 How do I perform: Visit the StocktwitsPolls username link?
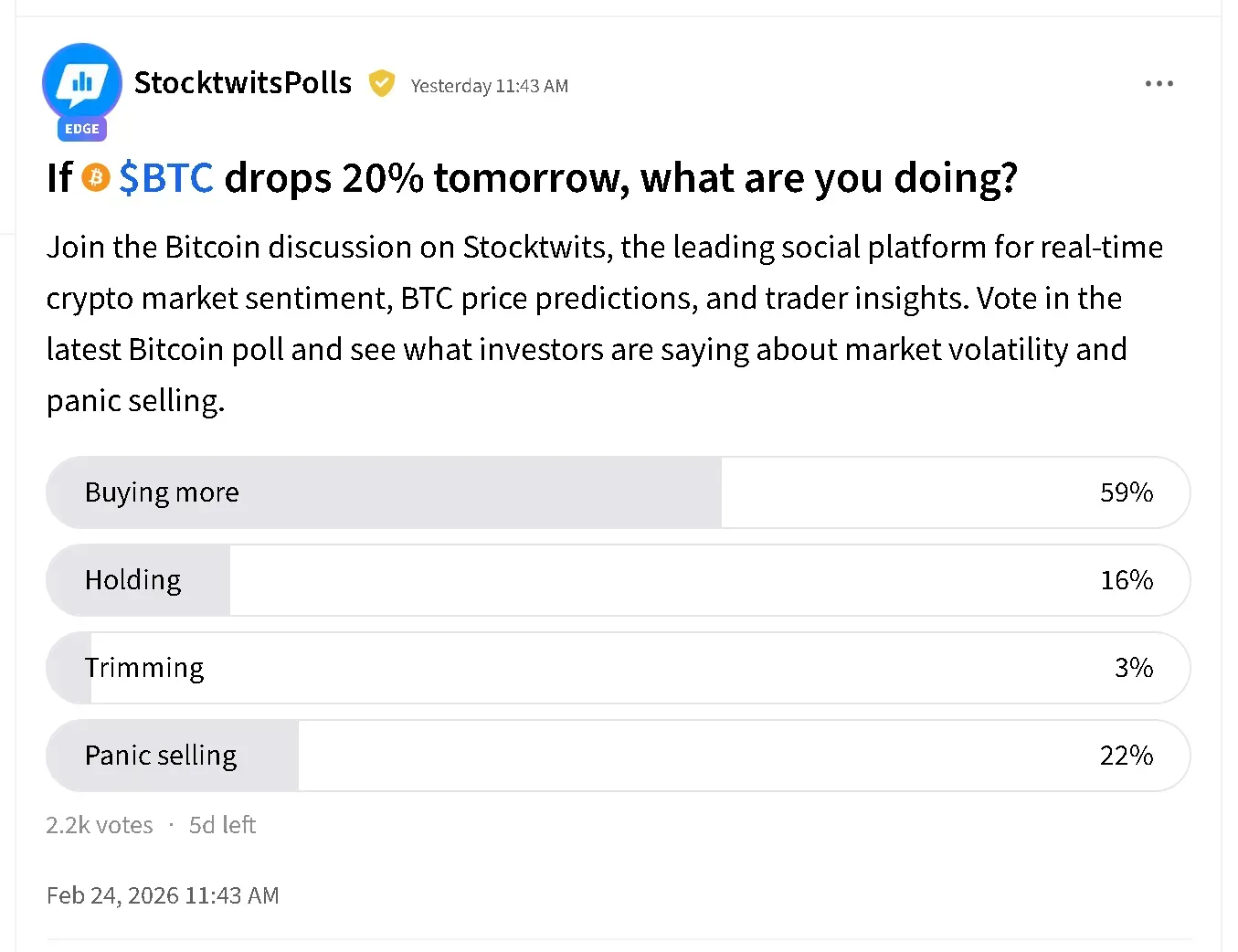click(242, 83)
